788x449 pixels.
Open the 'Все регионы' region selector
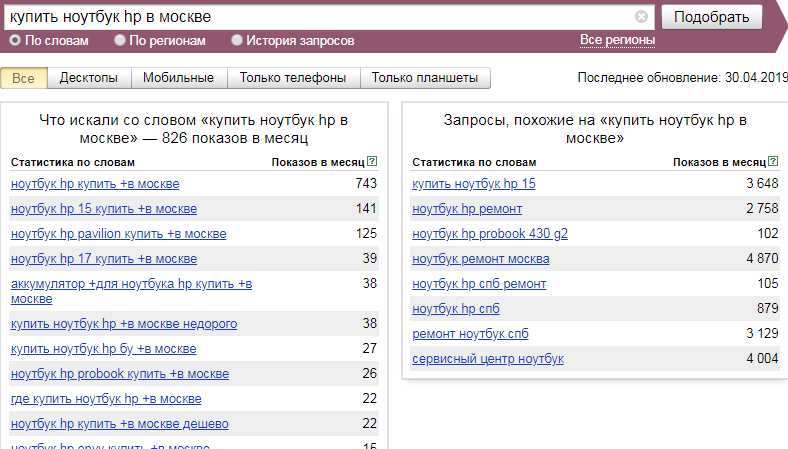pos(617,40)
